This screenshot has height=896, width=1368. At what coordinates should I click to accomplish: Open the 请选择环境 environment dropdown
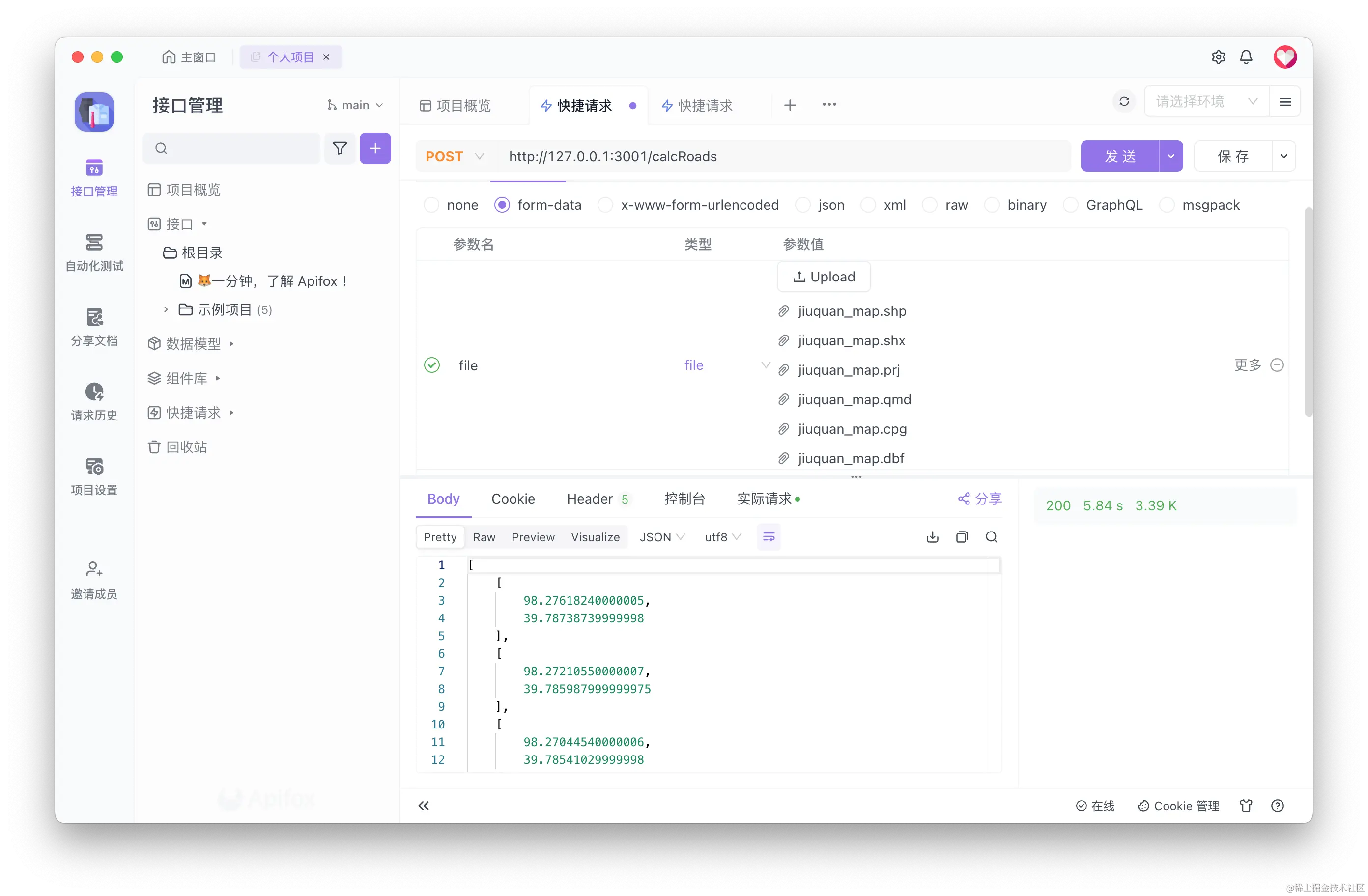1206,102
